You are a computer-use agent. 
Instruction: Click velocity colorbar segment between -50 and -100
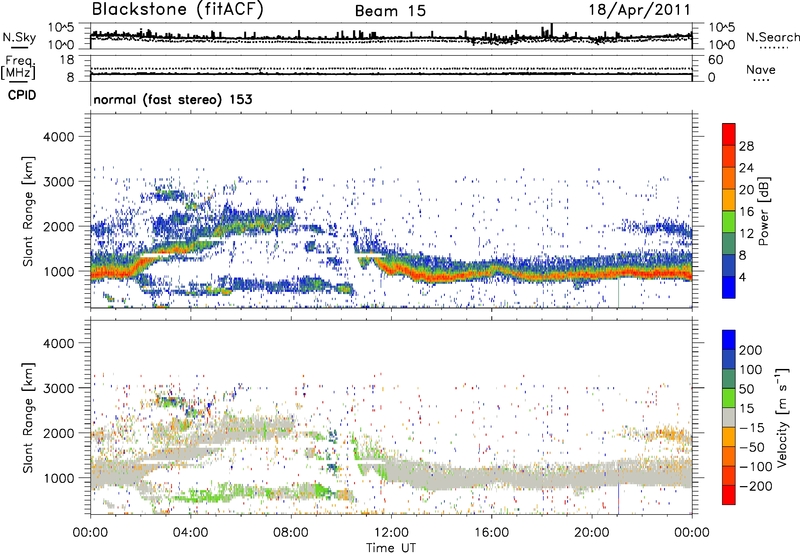pos(729,456)
